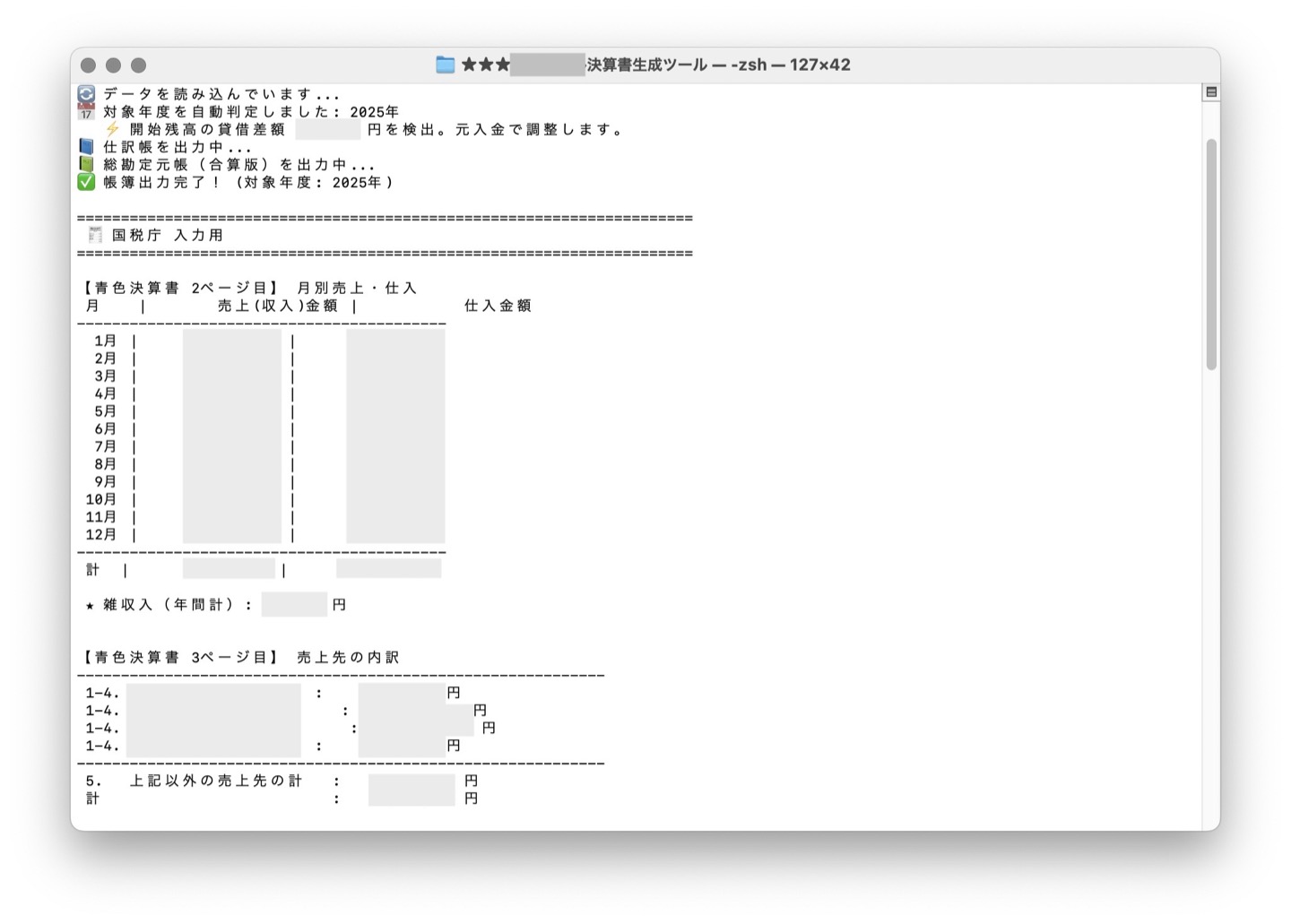Click the 1月 row label in the table
This screenshot has width=1291, height=924.
tap(106, 341)
